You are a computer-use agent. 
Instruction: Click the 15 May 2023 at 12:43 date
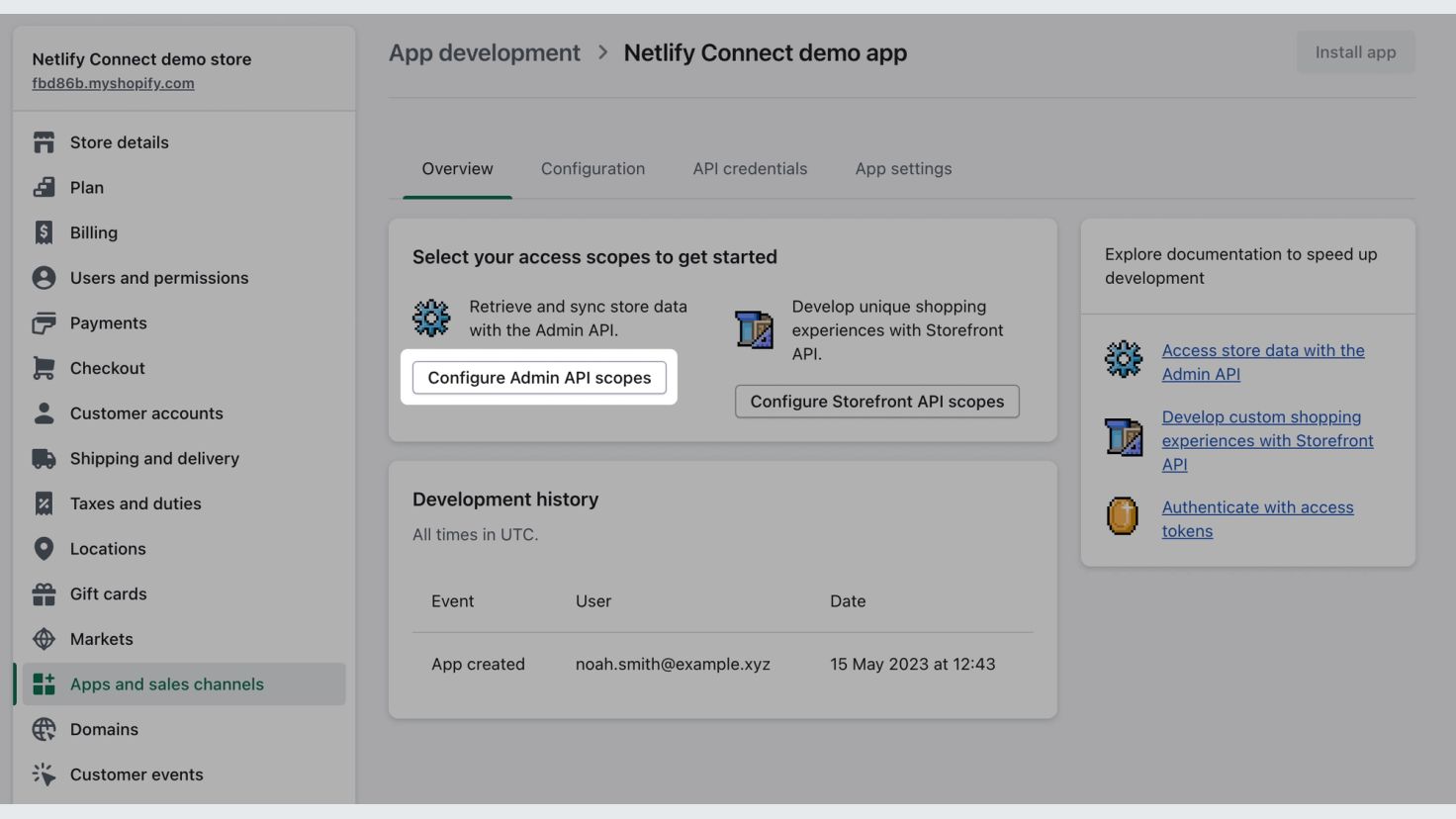tap(912, 665)
